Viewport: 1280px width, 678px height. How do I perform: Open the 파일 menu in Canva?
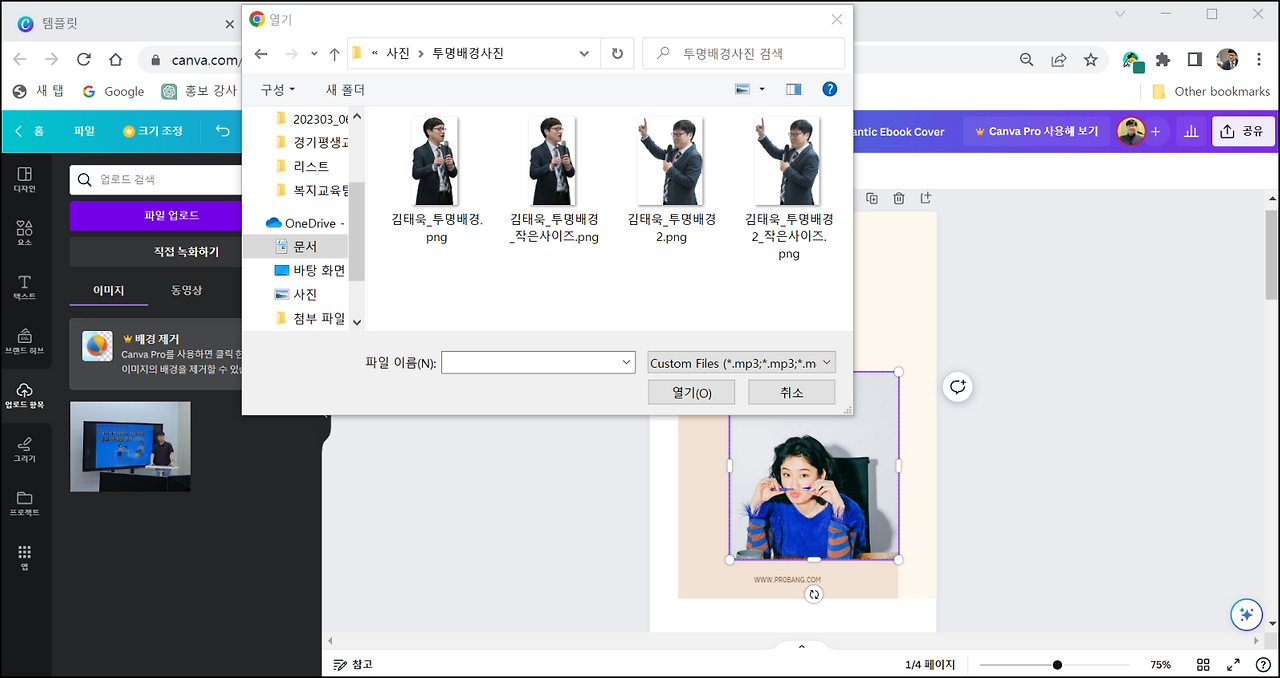coord(84,130)
